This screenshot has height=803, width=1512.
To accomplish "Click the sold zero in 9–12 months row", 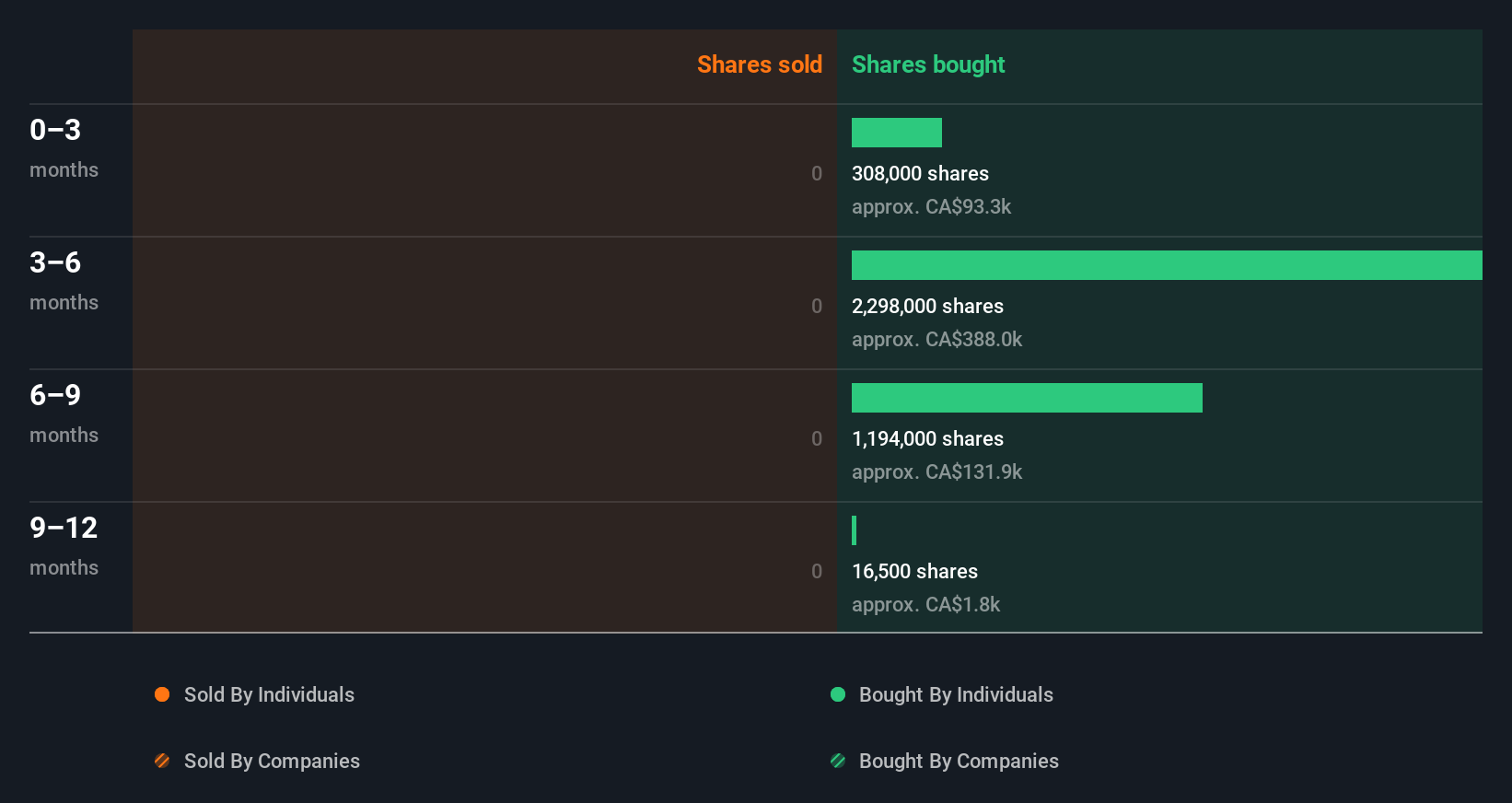I will tap(817, 571).
